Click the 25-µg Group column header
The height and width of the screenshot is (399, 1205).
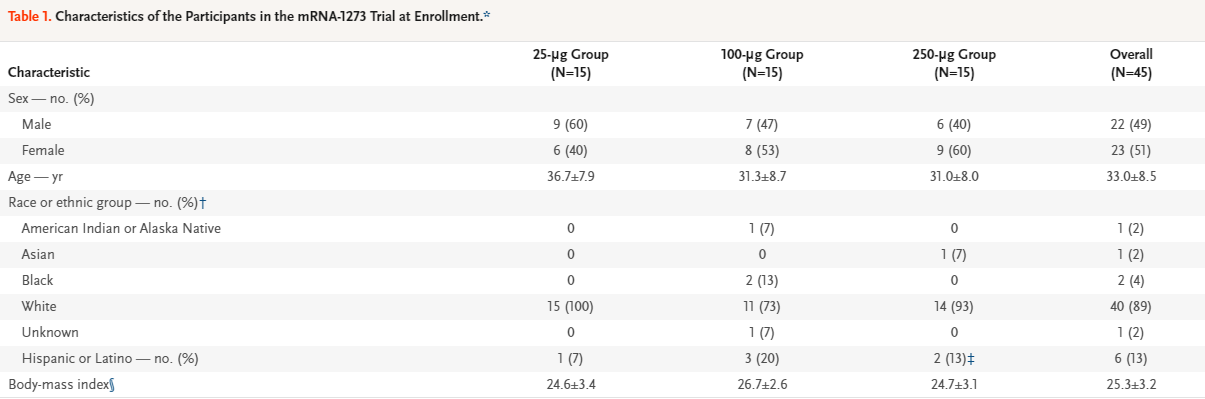tap(571, 63)
